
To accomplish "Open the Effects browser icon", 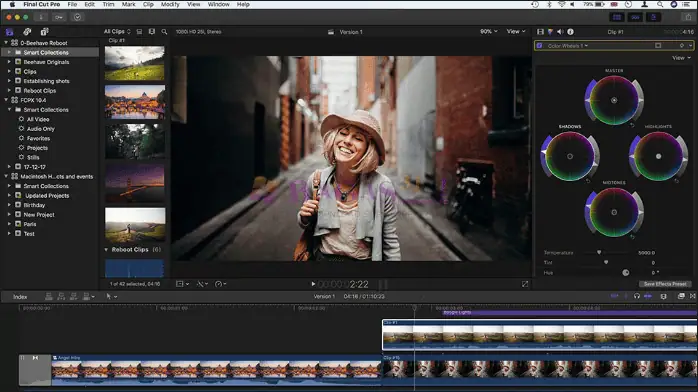I will tap(681, 296).
